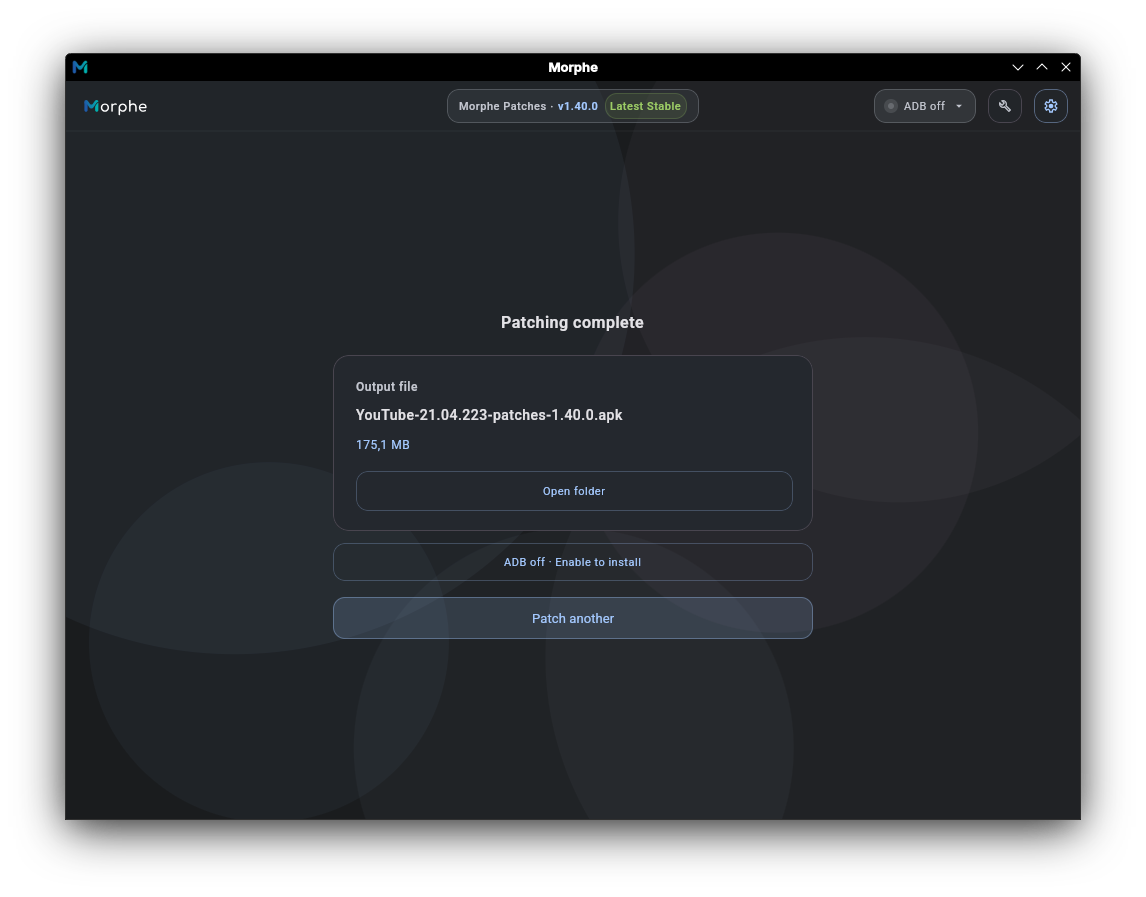1146x897 pixels.
Task: Select the output file name YouTube-21.04.223-patches-1.40.0.apk
Action: [x=489, y=415]
